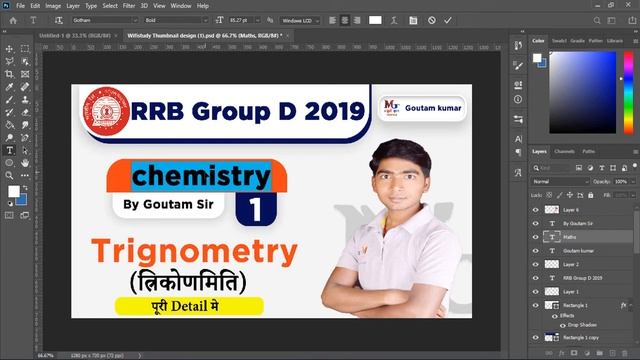Open the Windows LCD anti-aliasing dropdown
Image resolution: width=640 pixels, height=360 pixels.
coord(300,20)
